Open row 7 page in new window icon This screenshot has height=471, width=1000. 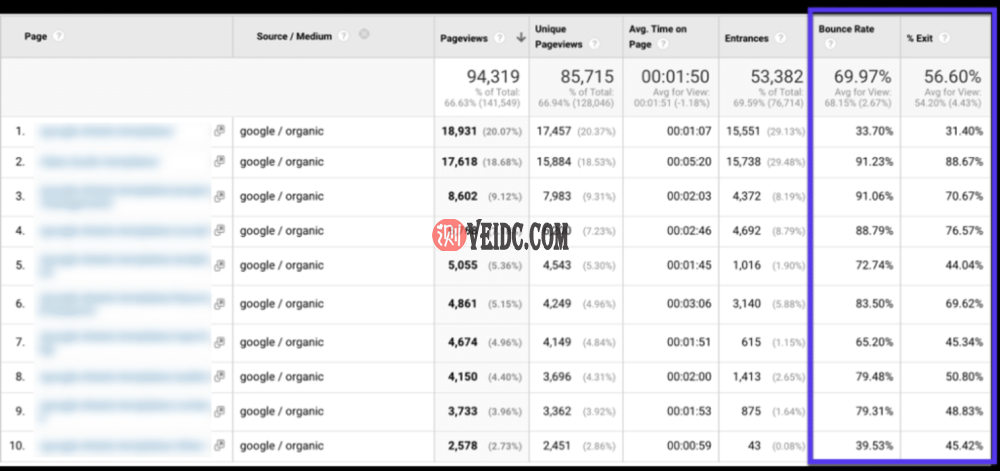[x=219, y=342]
